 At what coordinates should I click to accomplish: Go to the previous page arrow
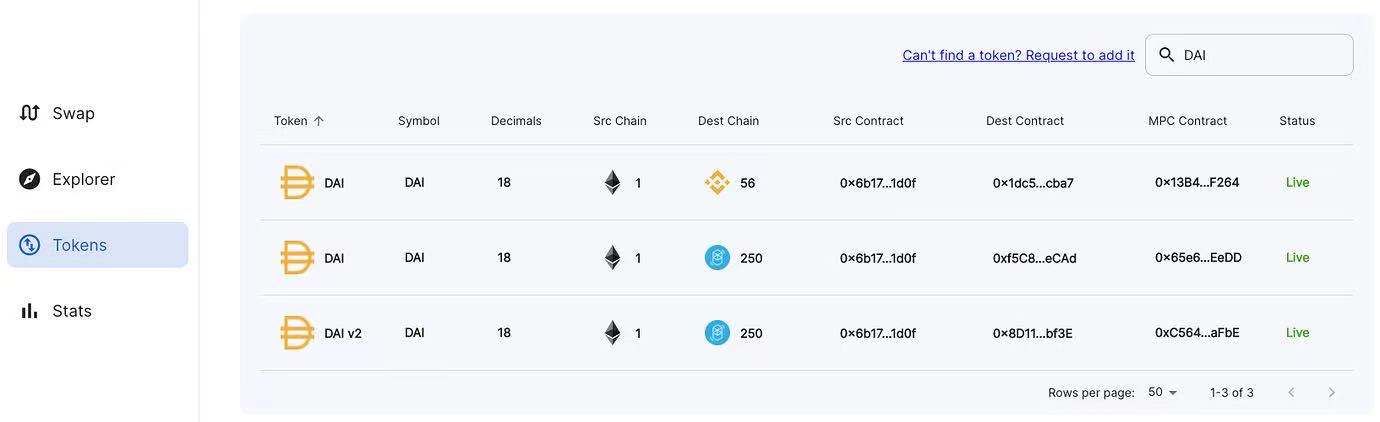coord(1291,393)
